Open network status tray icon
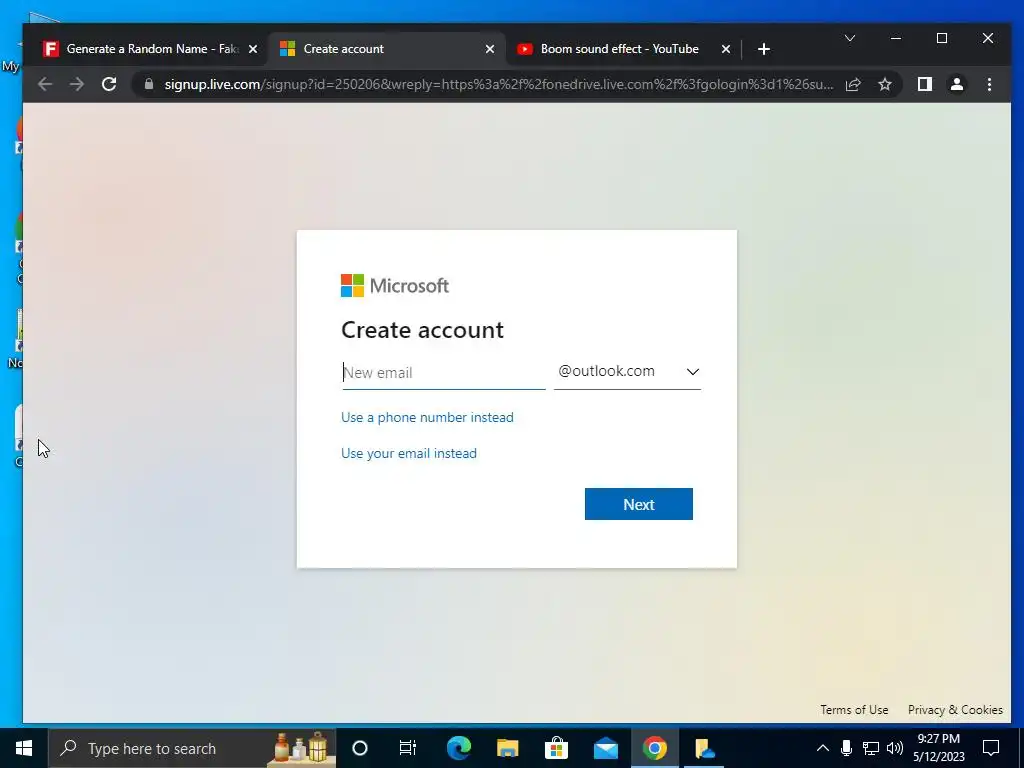 tap(871, 748)
